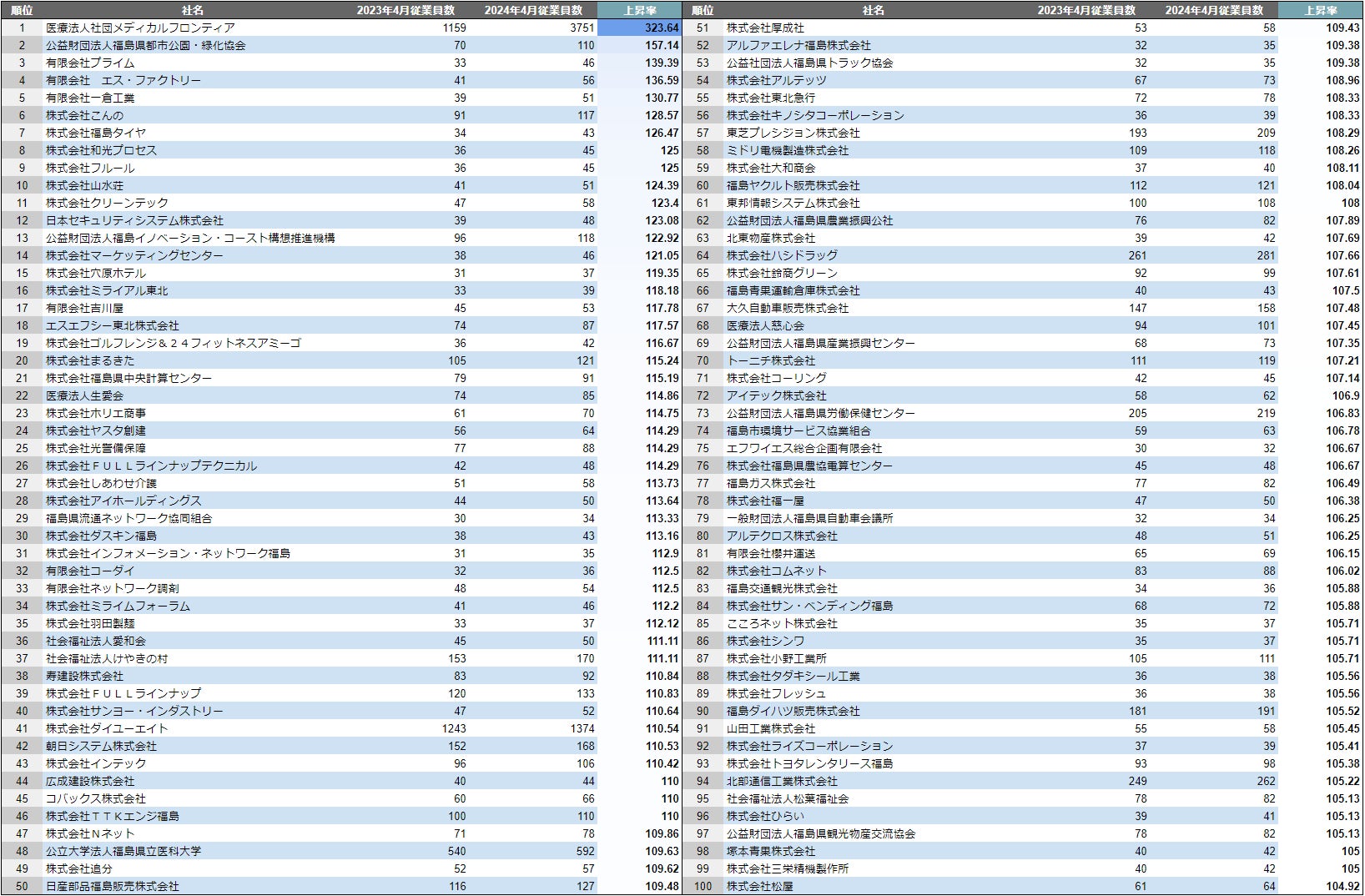1365x896 pixels.
Task: Select the 205 employee count cell
Action: (x=1138, y=413)
